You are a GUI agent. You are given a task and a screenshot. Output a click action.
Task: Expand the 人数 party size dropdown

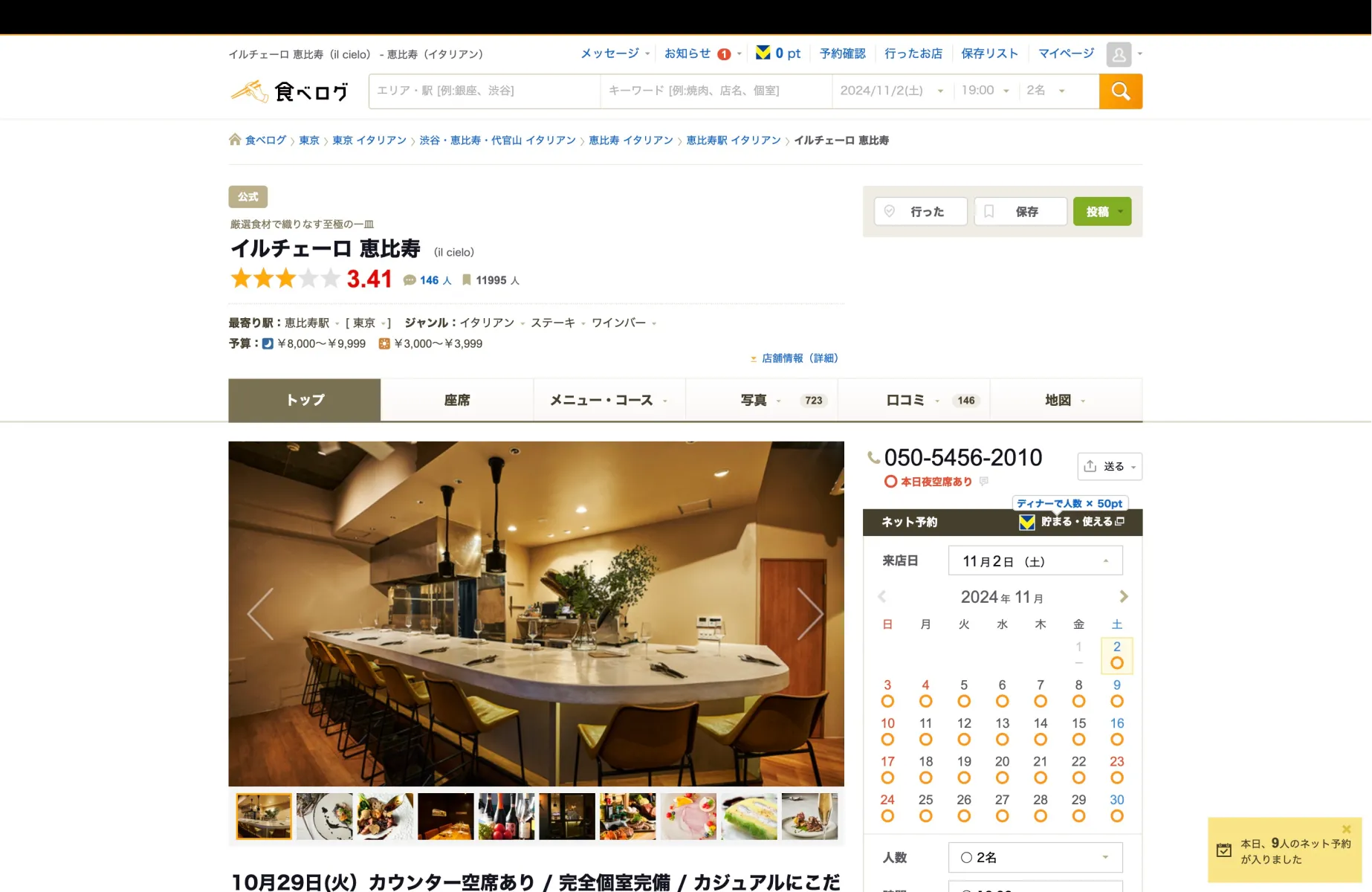pos(1035,858)
